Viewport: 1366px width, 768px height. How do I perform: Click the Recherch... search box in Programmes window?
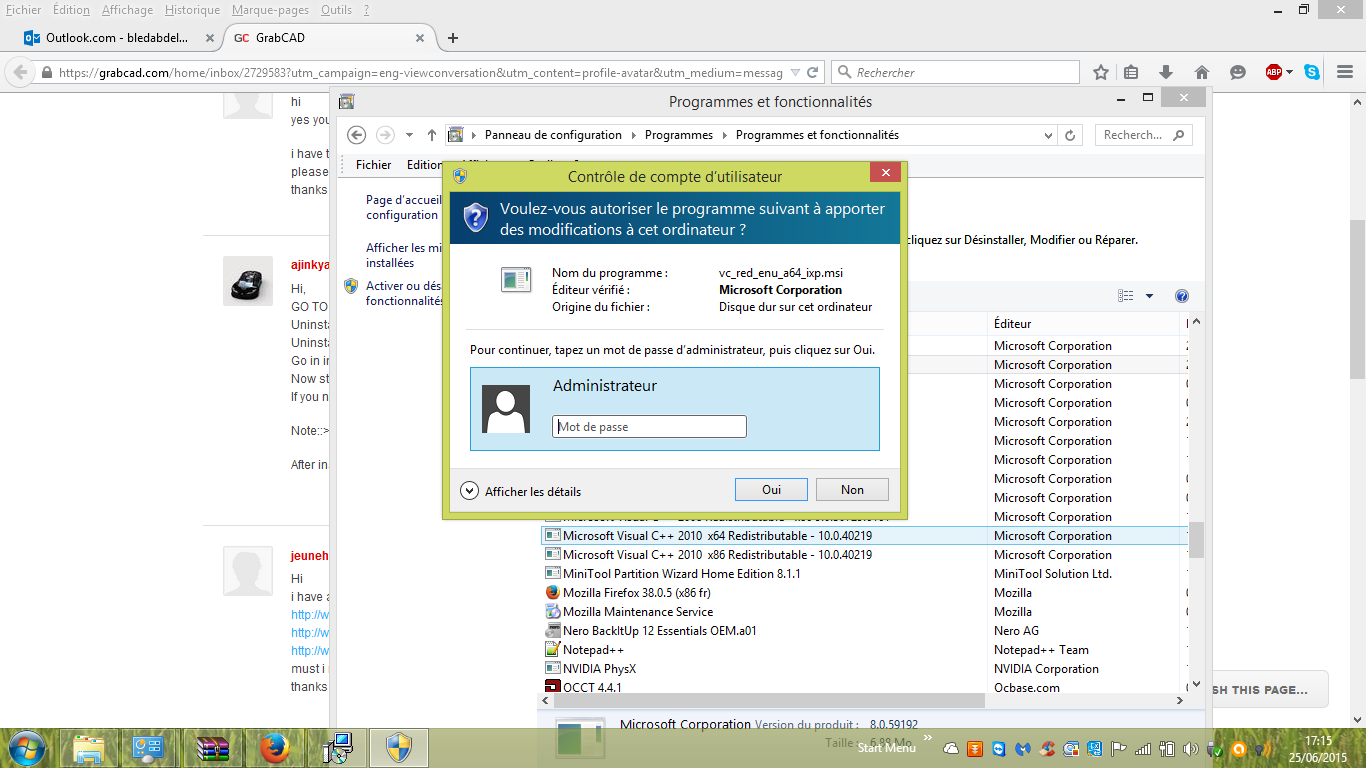[x=1143, y=135]
